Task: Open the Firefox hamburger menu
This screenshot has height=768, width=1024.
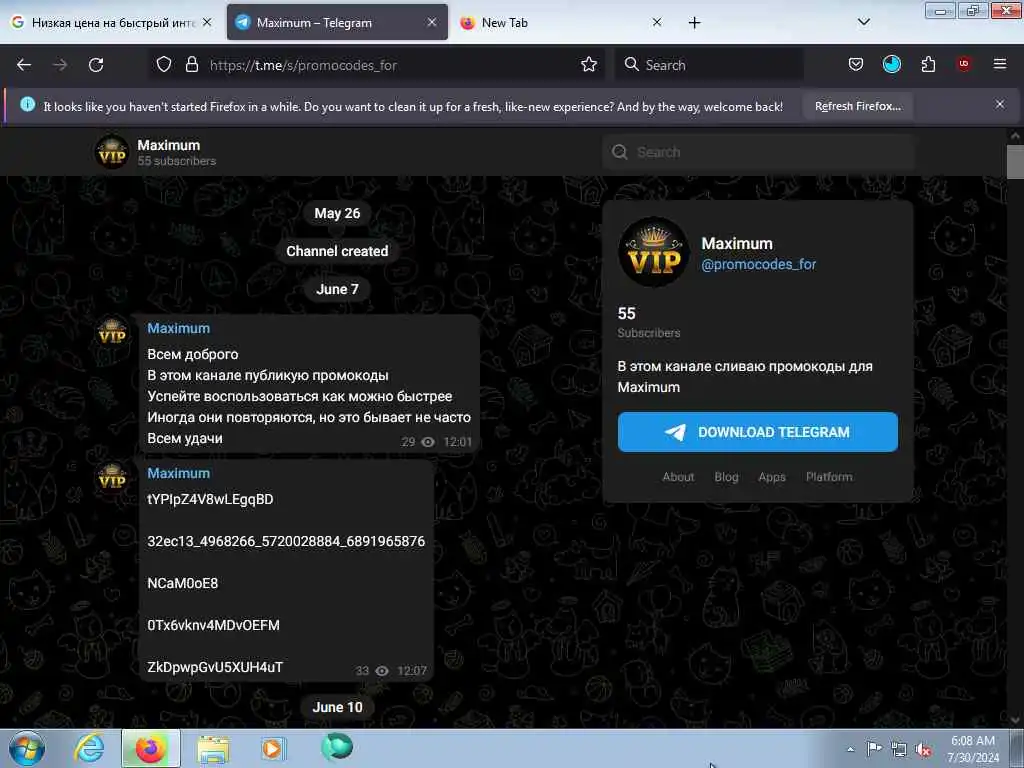Action: click(999, 64)
